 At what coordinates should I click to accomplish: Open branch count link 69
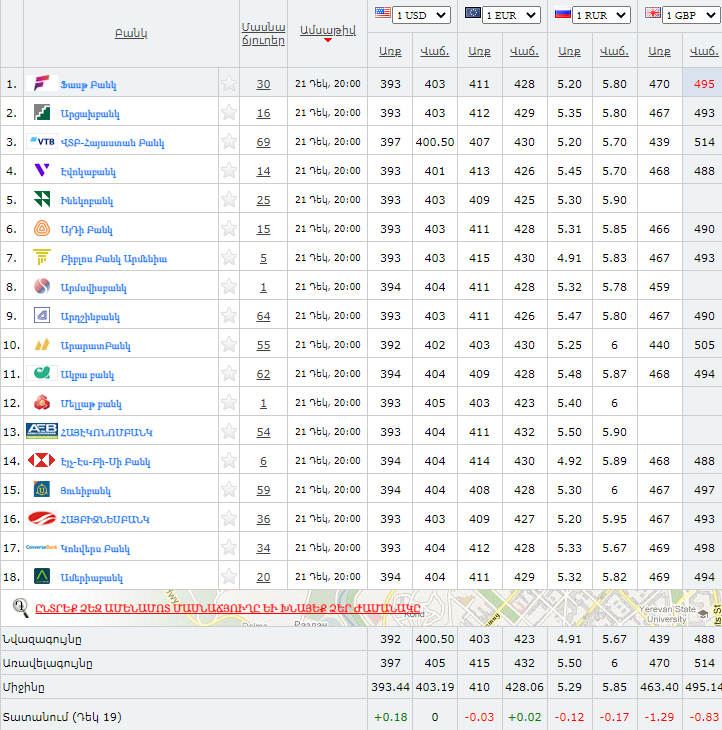pyautogui.click(x=263, y=142)
